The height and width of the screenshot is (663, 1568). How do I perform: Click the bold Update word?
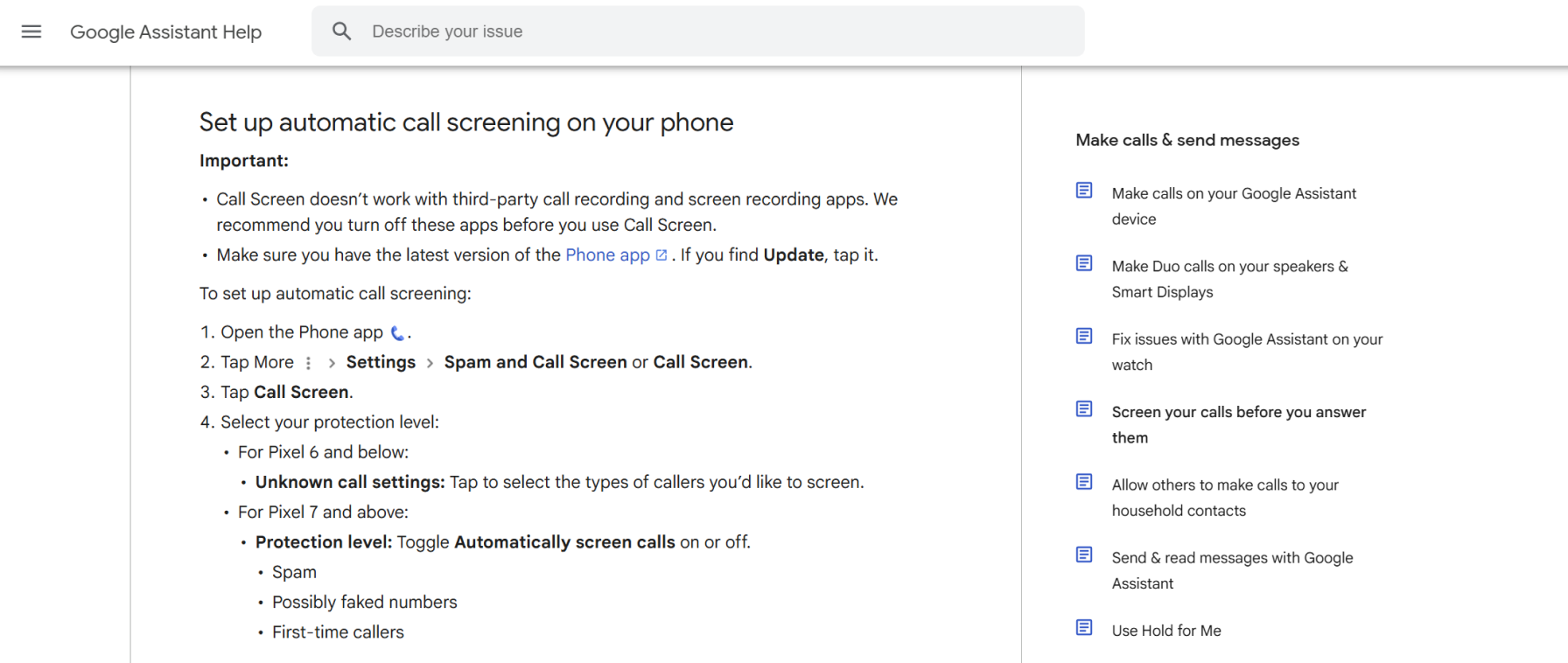pyautogui.click(x=794, y=255)
